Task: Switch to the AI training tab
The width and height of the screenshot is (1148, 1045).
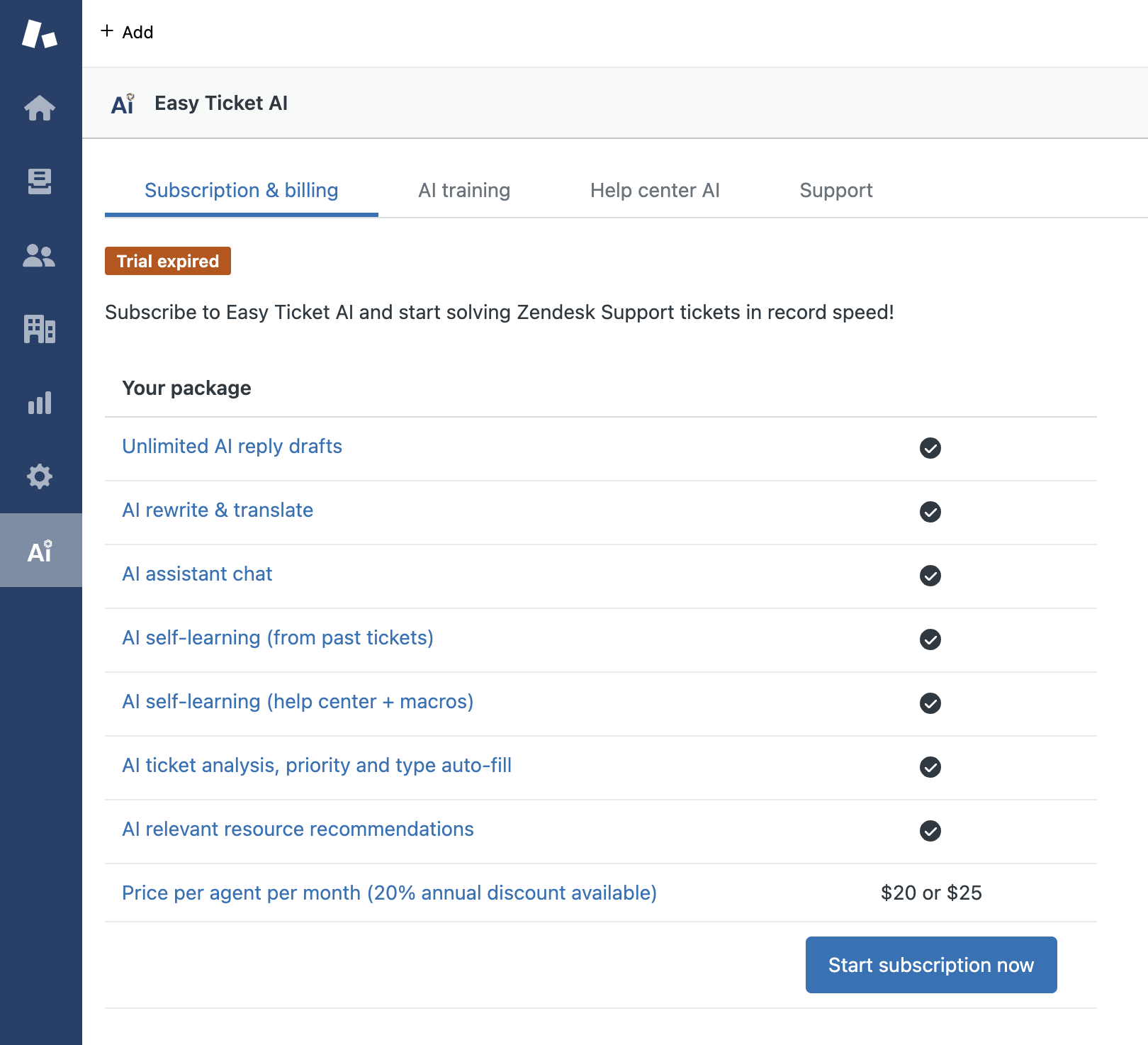Action: pyautogui.click(x=464, y=190)
